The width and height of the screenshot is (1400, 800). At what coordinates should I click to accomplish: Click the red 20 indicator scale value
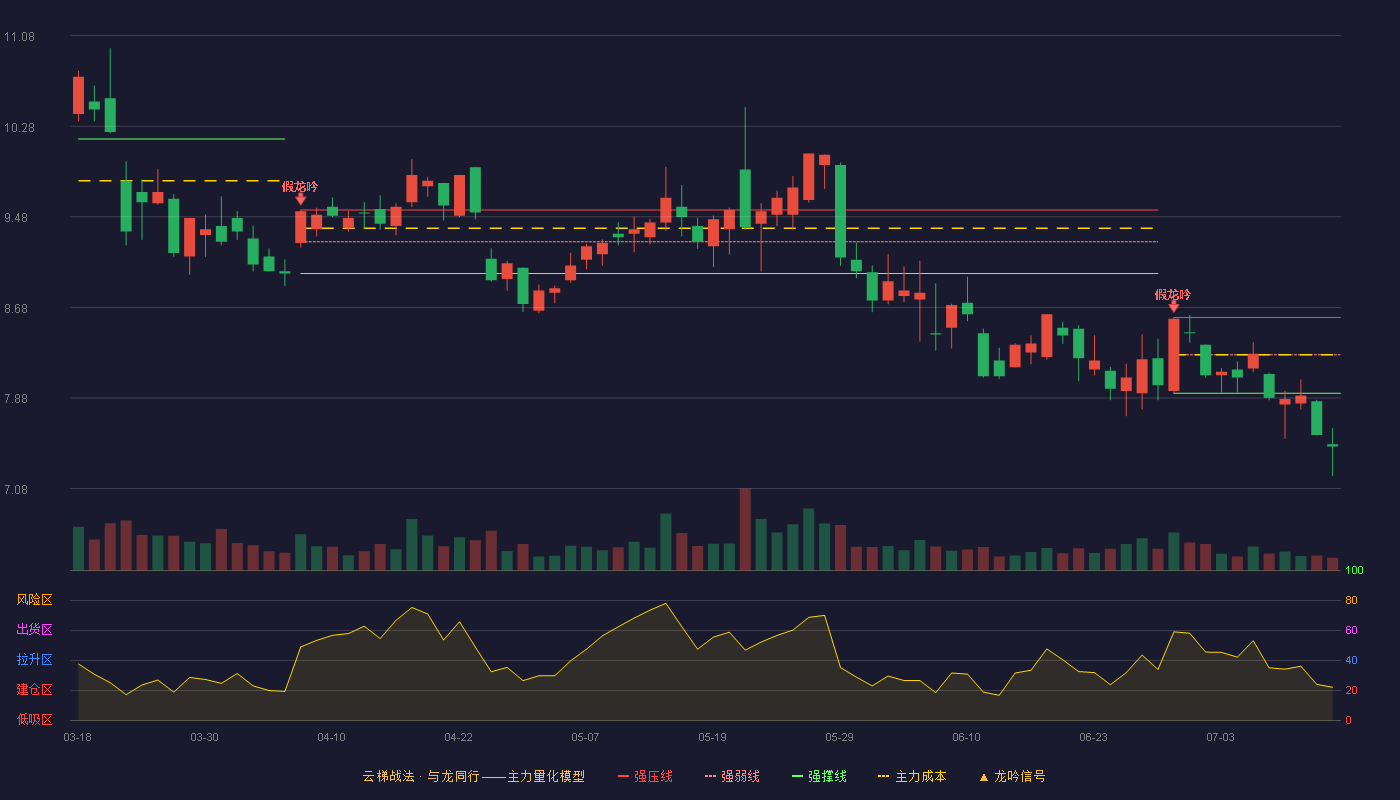coord(1351,691)
